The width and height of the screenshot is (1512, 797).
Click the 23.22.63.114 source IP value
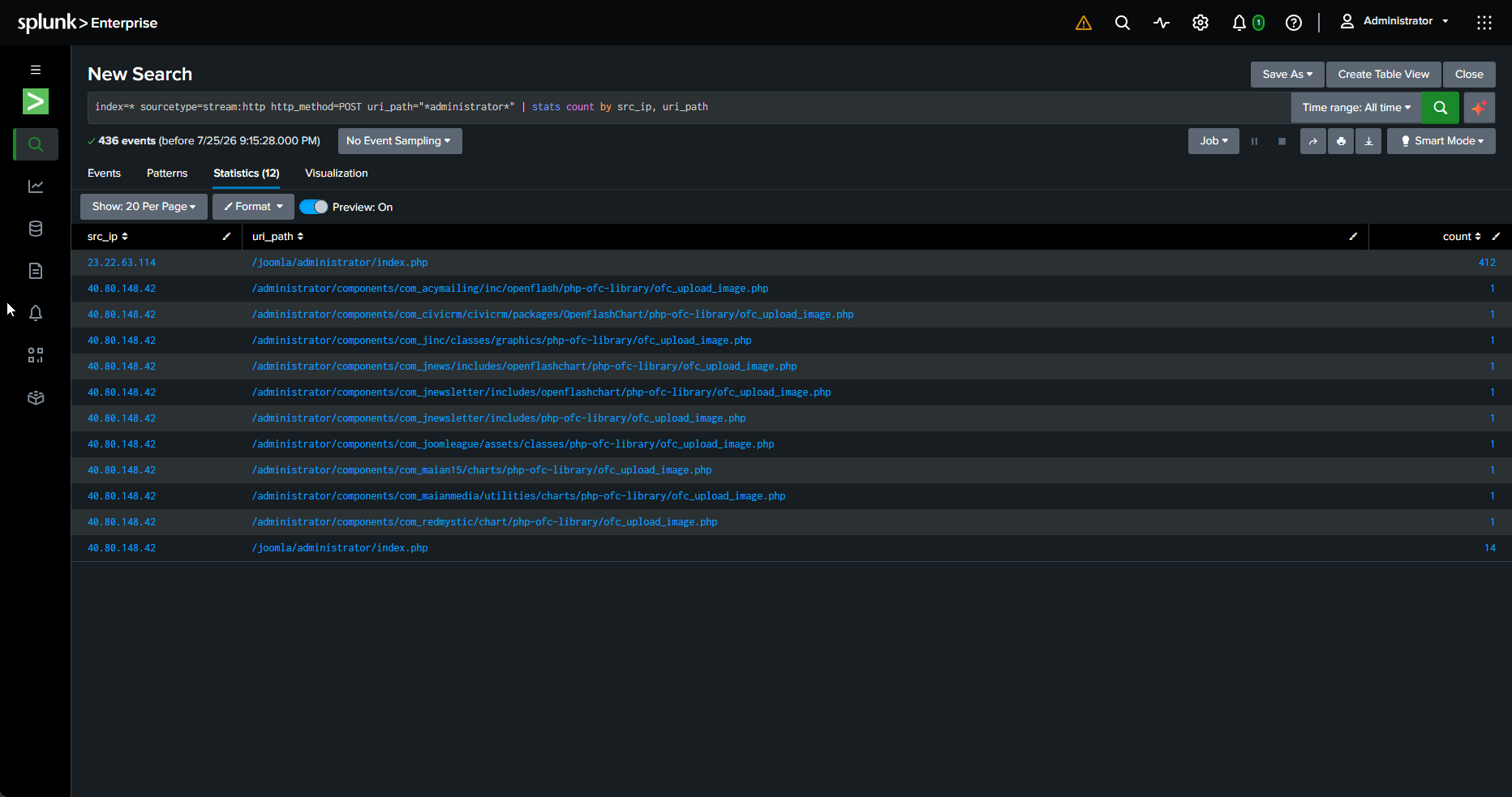(x=122, y=263)
